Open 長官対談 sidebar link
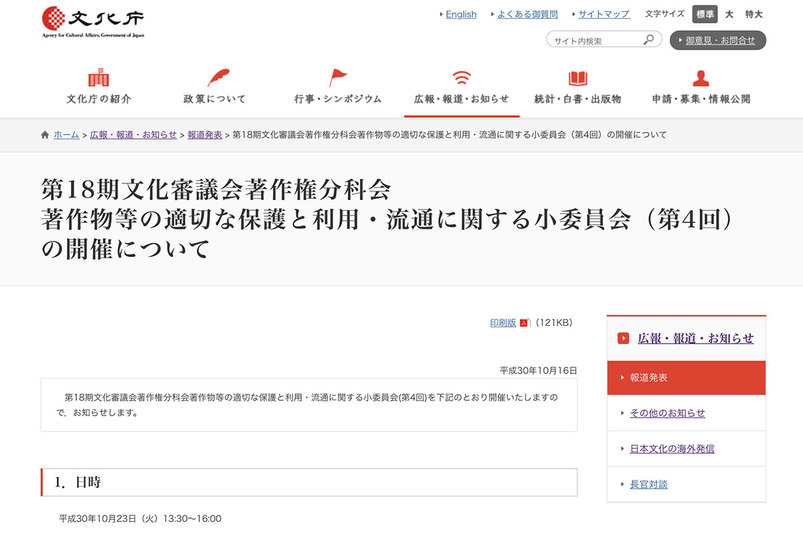The image size is (803, 540). 648,484
